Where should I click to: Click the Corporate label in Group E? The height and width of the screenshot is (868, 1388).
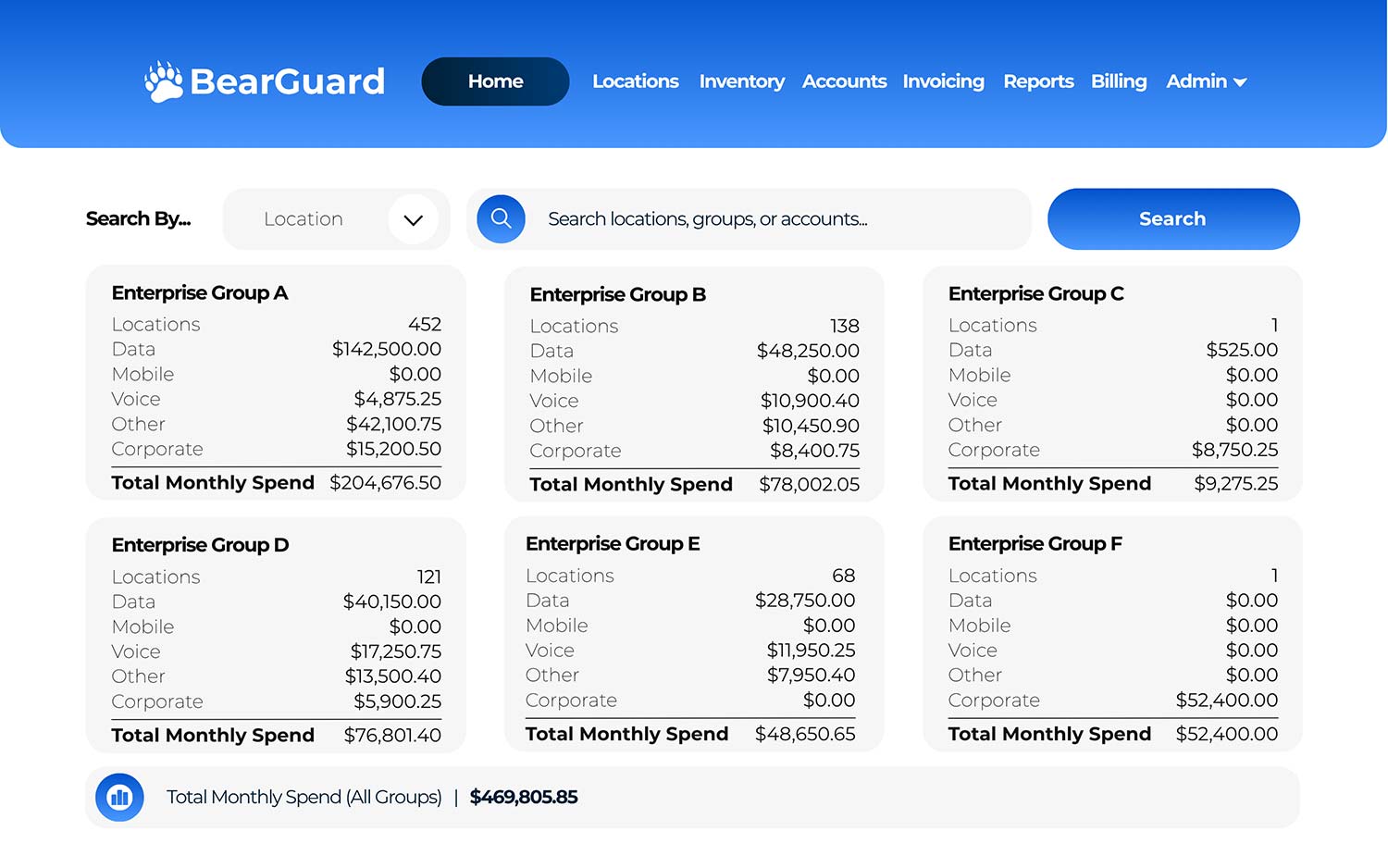click(571, 701)
